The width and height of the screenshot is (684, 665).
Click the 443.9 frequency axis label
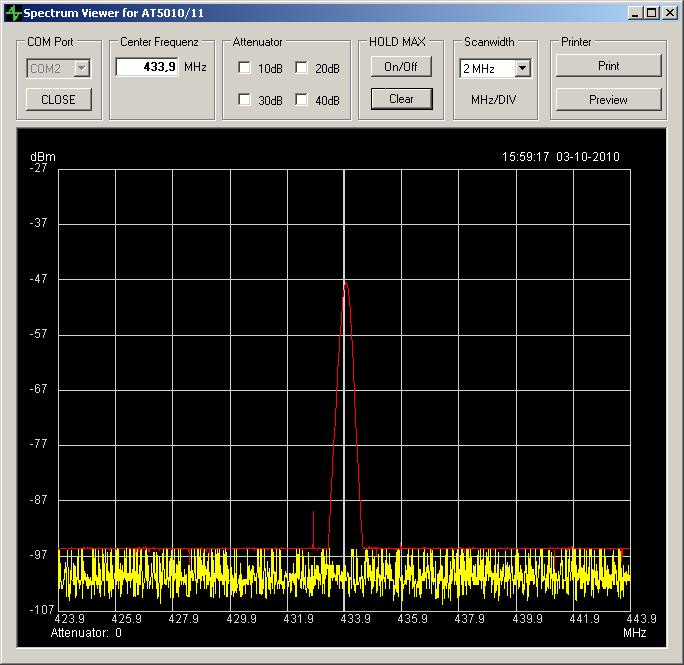(x=641, y=618)
